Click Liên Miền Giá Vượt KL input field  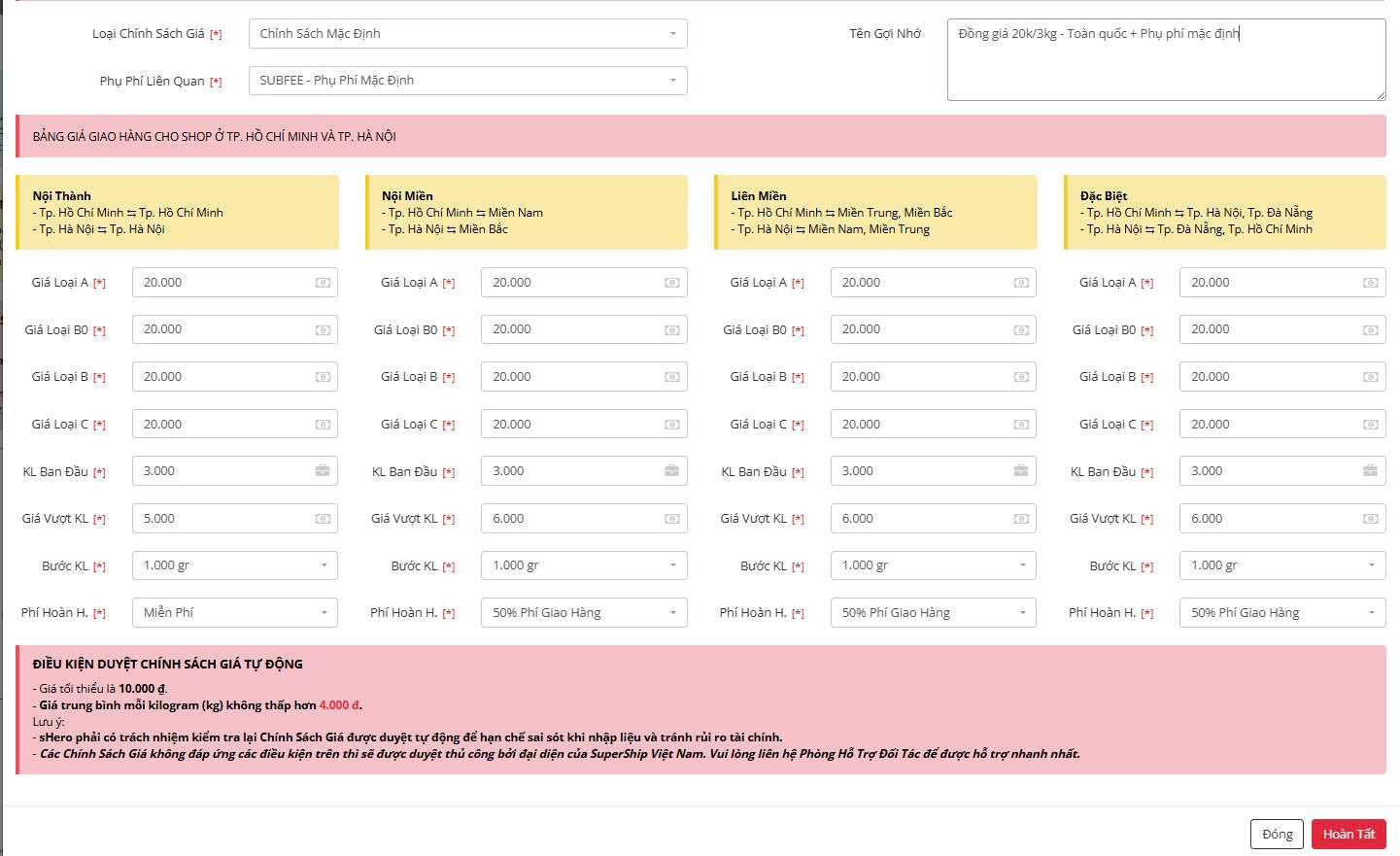934,519
